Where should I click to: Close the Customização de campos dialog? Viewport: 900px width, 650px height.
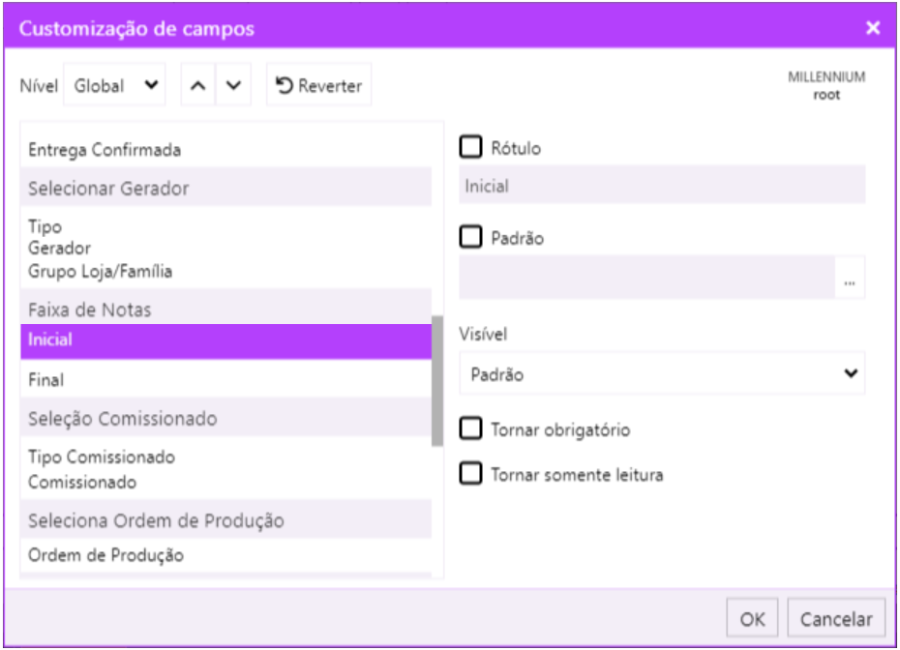873,28
